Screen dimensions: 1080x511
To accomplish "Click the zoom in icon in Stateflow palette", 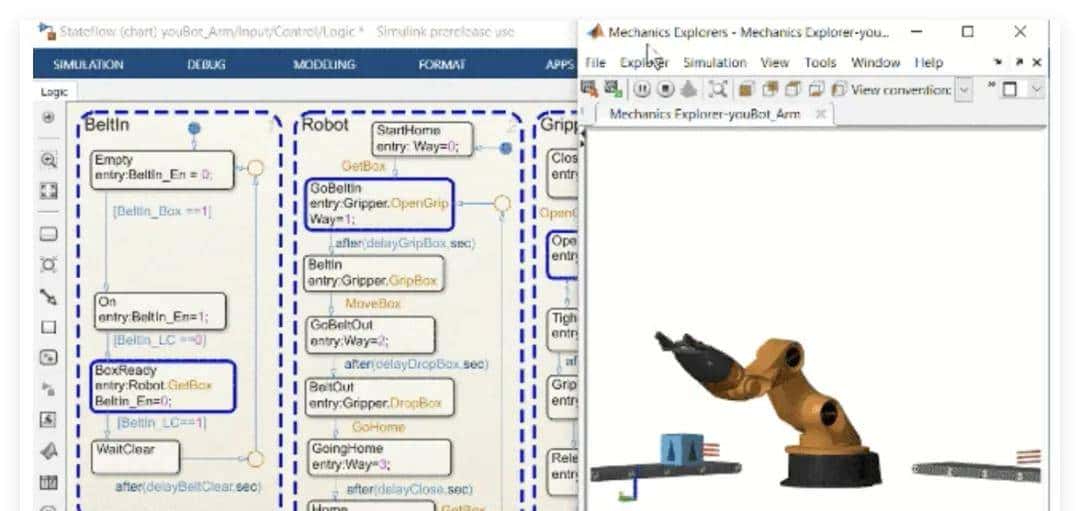I will pos(48,160).
